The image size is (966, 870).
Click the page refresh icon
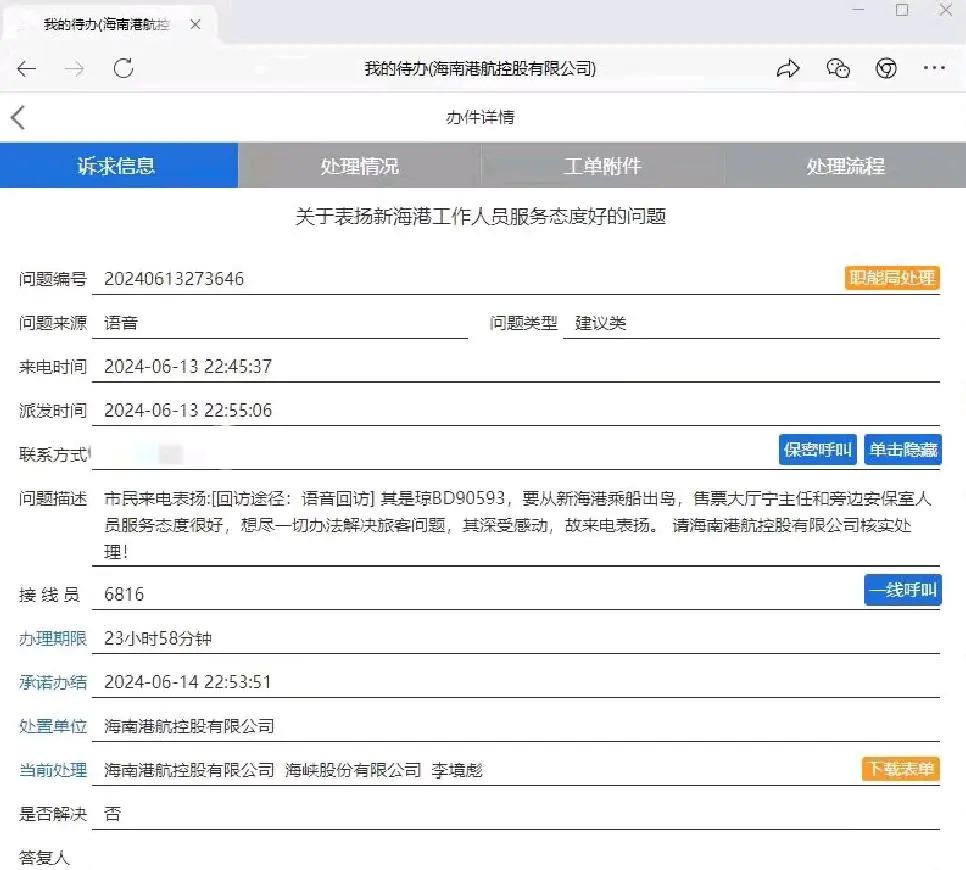click(x=124, y=69)
